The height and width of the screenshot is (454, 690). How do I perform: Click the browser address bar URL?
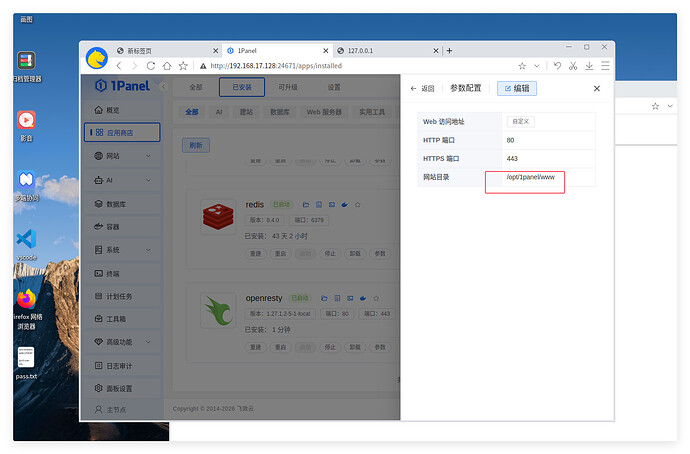280,66
